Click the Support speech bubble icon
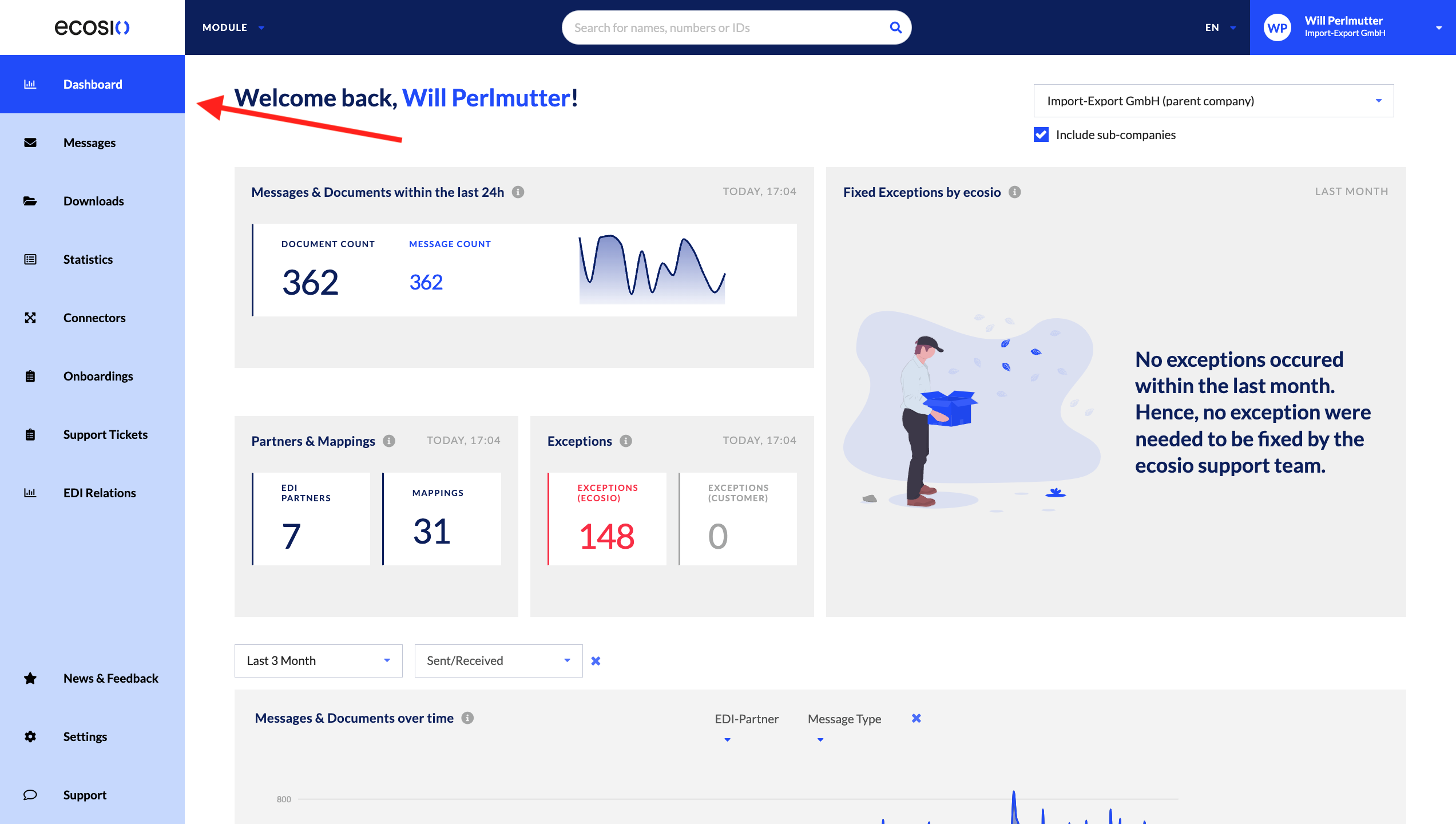Image resolution: width=1456 pixels, height=824 pixels. point(30,795)
